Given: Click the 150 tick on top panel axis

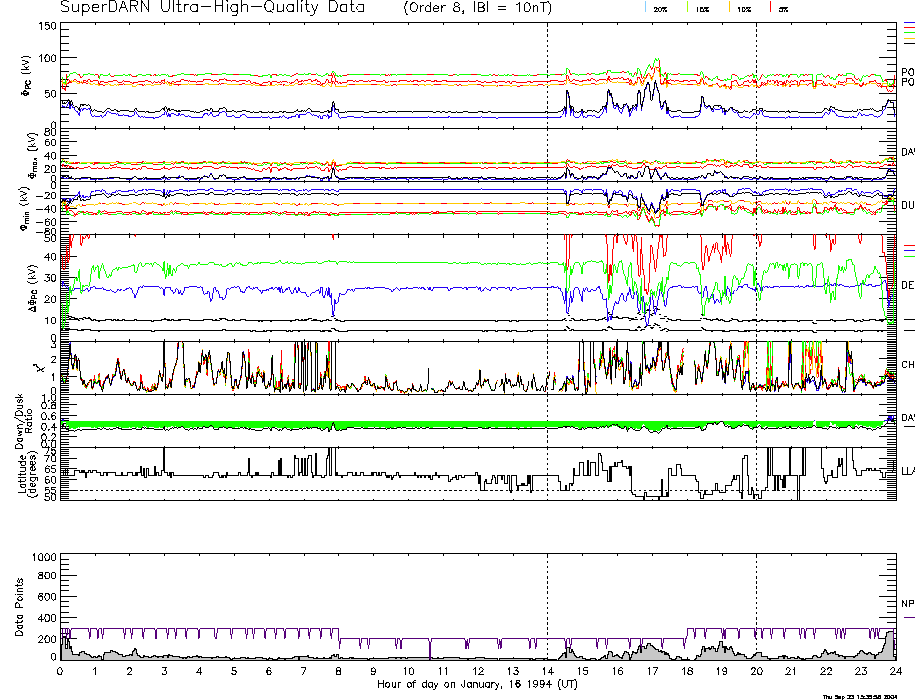Looking at the screenshot, I should pyautogui.click(x=48, y=25).
